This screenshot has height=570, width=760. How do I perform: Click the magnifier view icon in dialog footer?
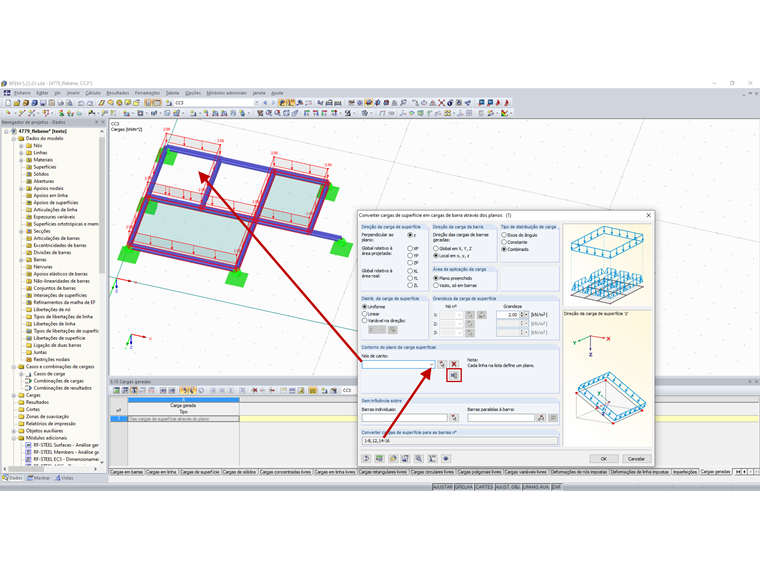[x=419, y=459]
